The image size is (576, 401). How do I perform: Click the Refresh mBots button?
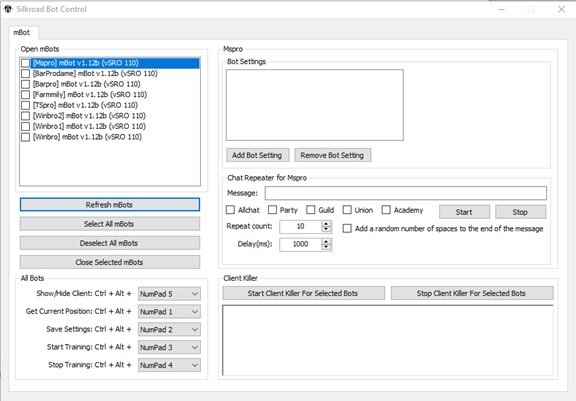tap(110, 205)
